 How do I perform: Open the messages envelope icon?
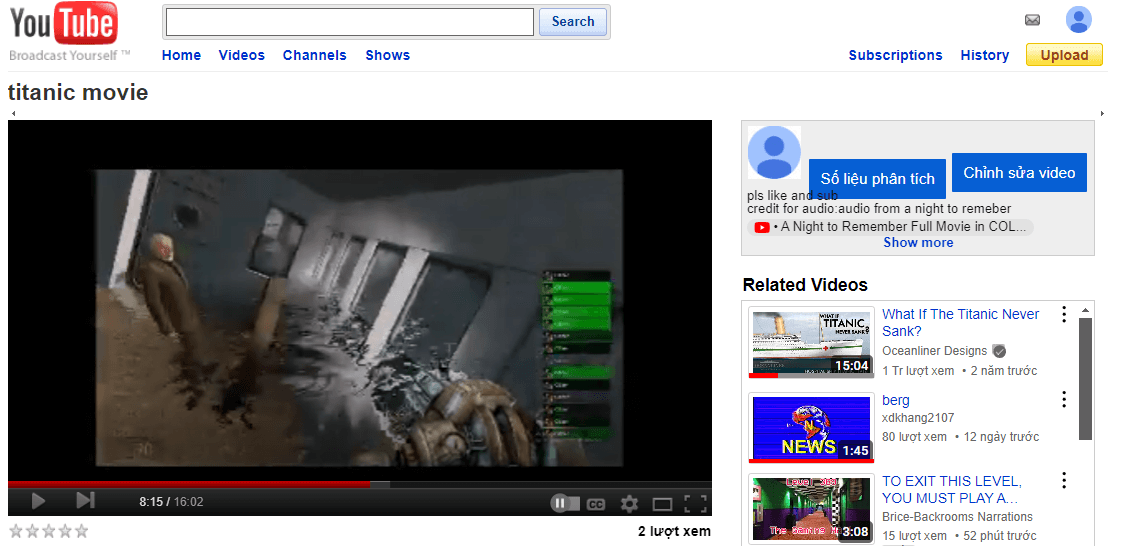[x=1033, y=20]
